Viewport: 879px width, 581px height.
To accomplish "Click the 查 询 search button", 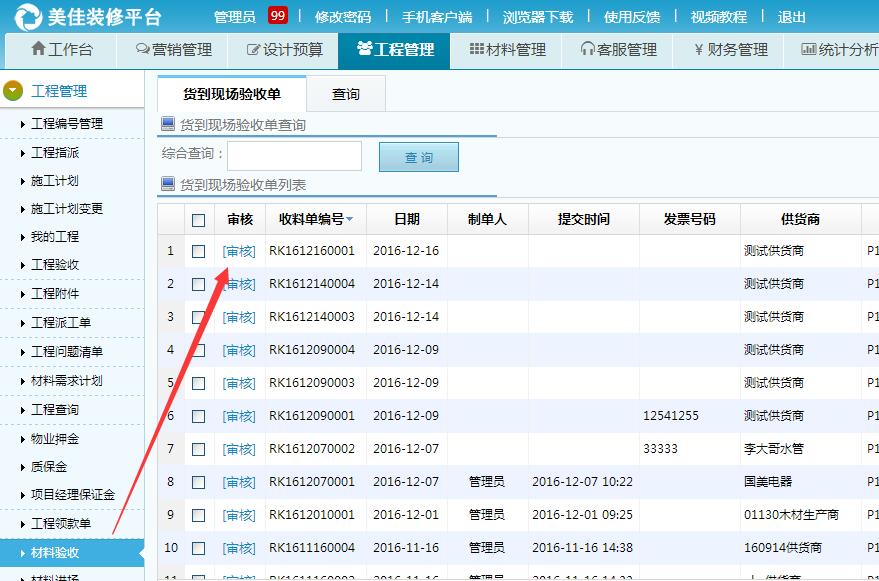I will pos(418,156).
